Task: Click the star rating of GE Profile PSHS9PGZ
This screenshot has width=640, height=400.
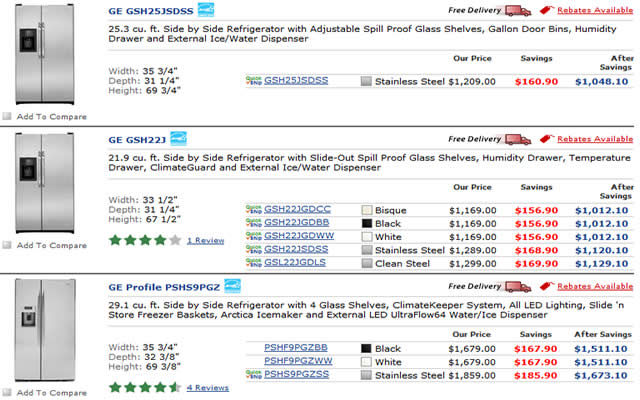Action: pos(145,387)
